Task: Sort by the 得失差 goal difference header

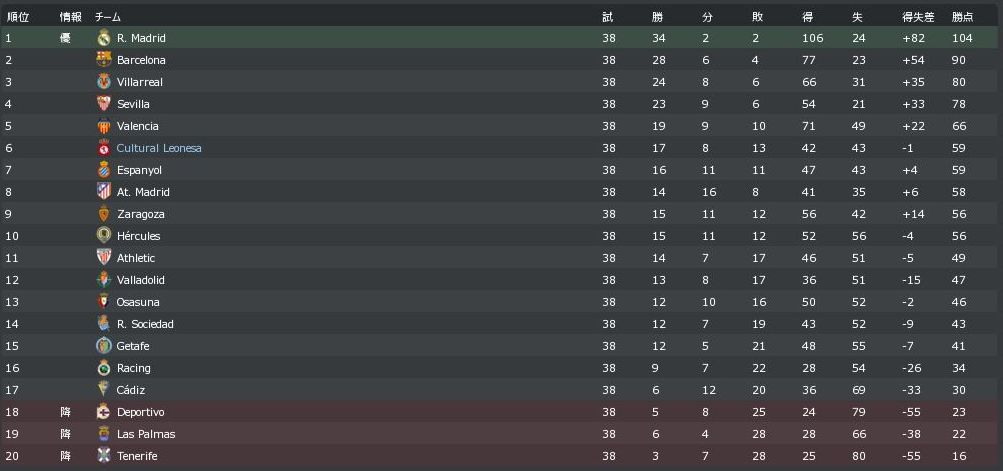Action: tap(917, 17)
